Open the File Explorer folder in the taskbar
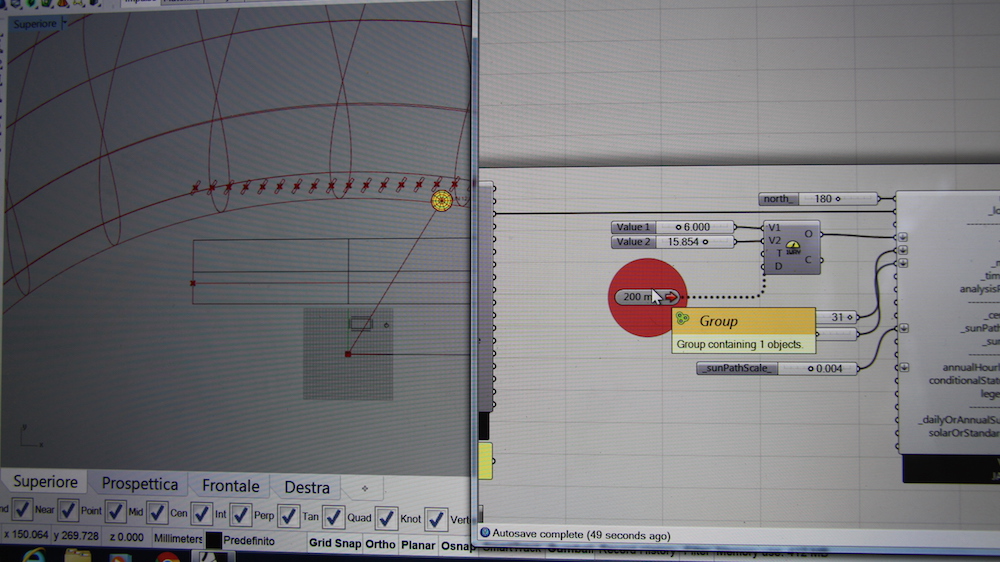1000x562 pixels. point(78,556)
